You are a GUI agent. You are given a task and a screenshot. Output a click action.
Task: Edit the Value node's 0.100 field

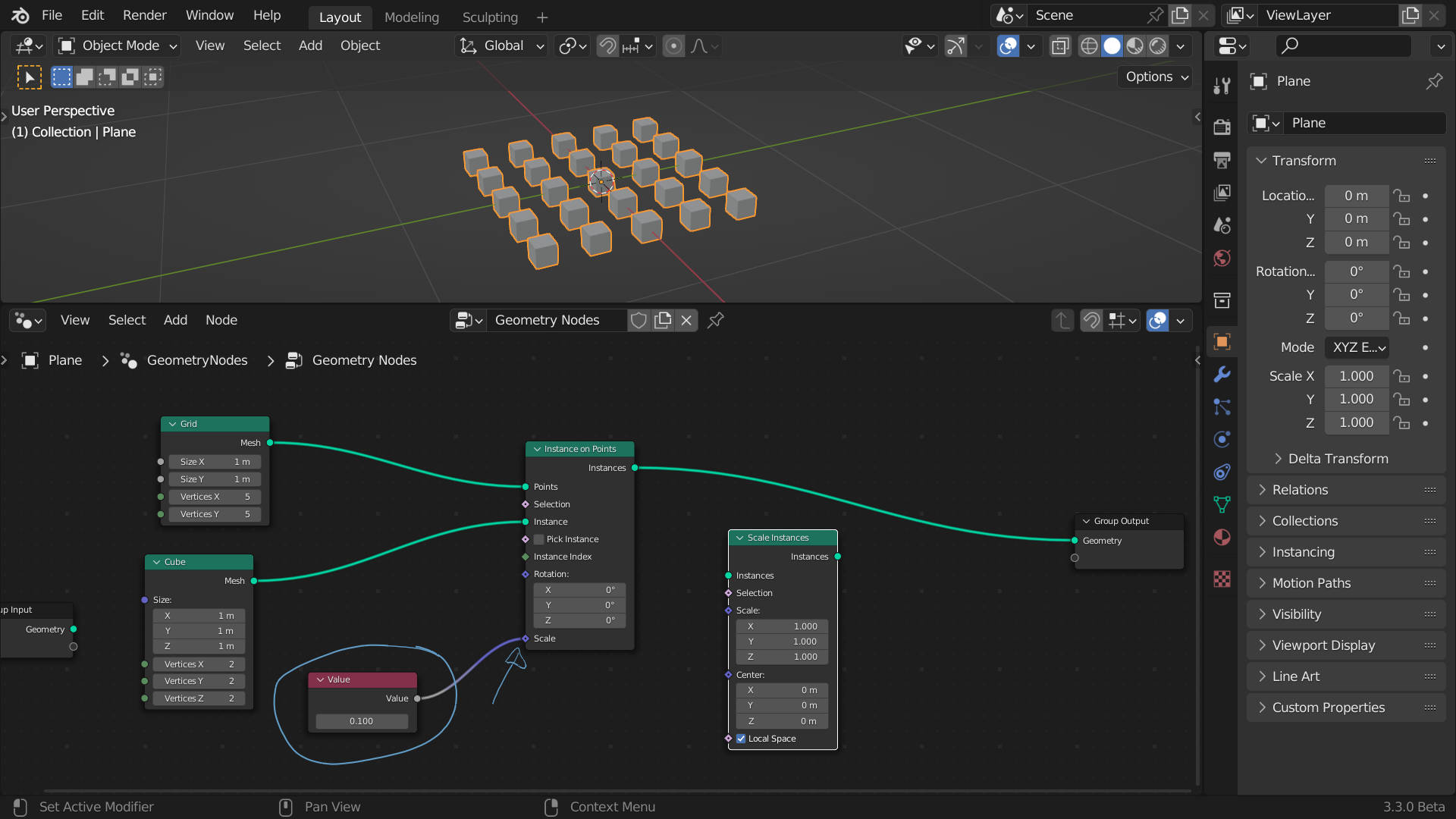[362, 721]
